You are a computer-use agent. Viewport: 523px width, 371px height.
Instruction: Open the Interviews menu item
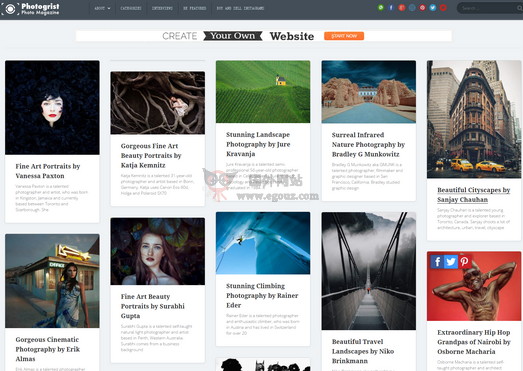tap(162, 8)
